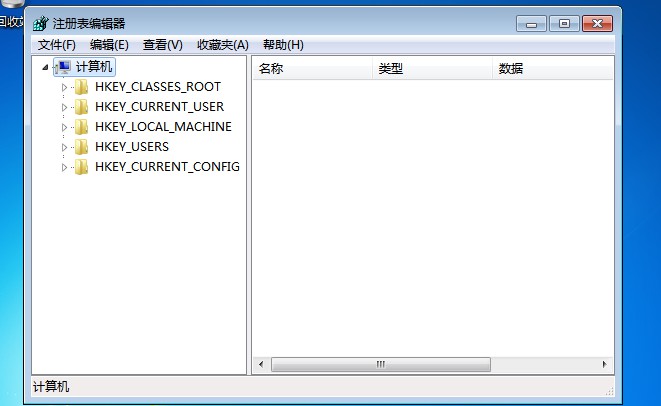Select HKEY_LOCAL_MACHINE text in tree
661x406 pixels.
click(x=163, y=126)
